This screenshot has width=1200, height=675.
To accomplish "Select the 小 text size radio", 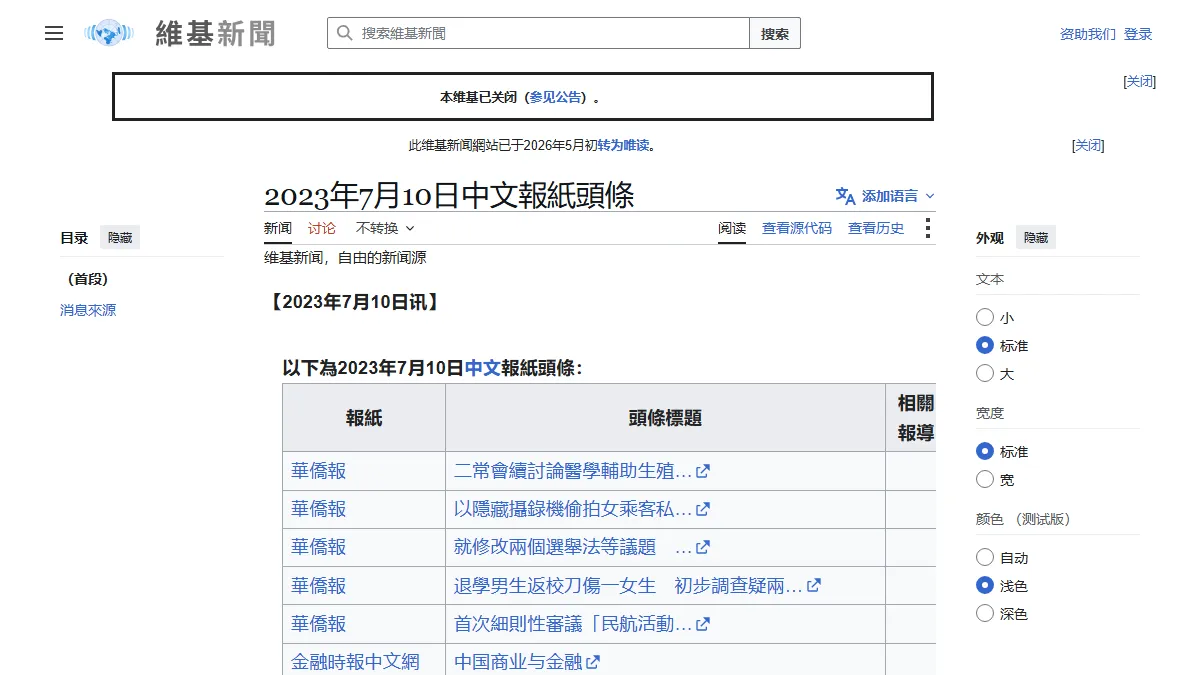I will tap(985, 317).
